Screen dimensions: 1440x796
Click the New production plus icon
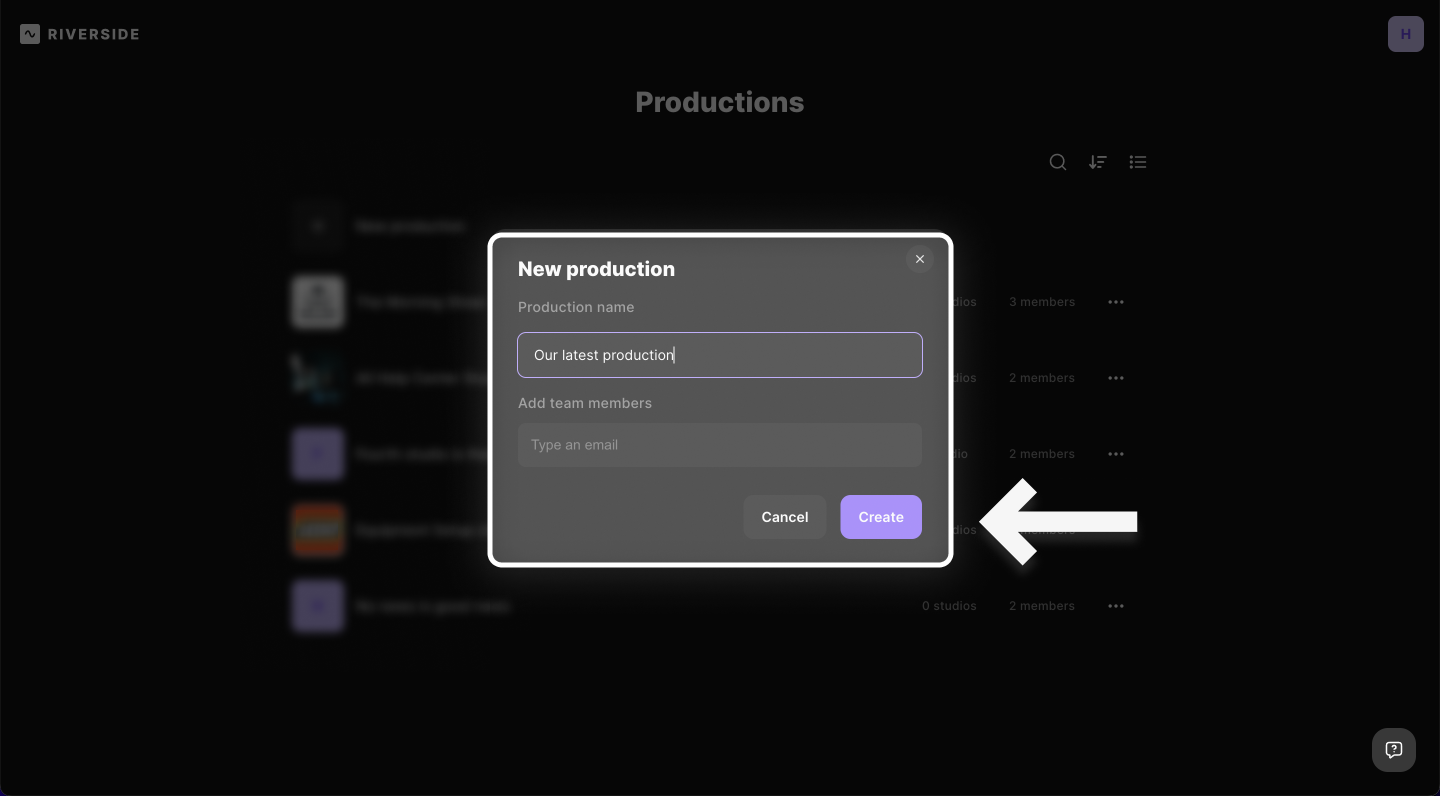(318, 226)
